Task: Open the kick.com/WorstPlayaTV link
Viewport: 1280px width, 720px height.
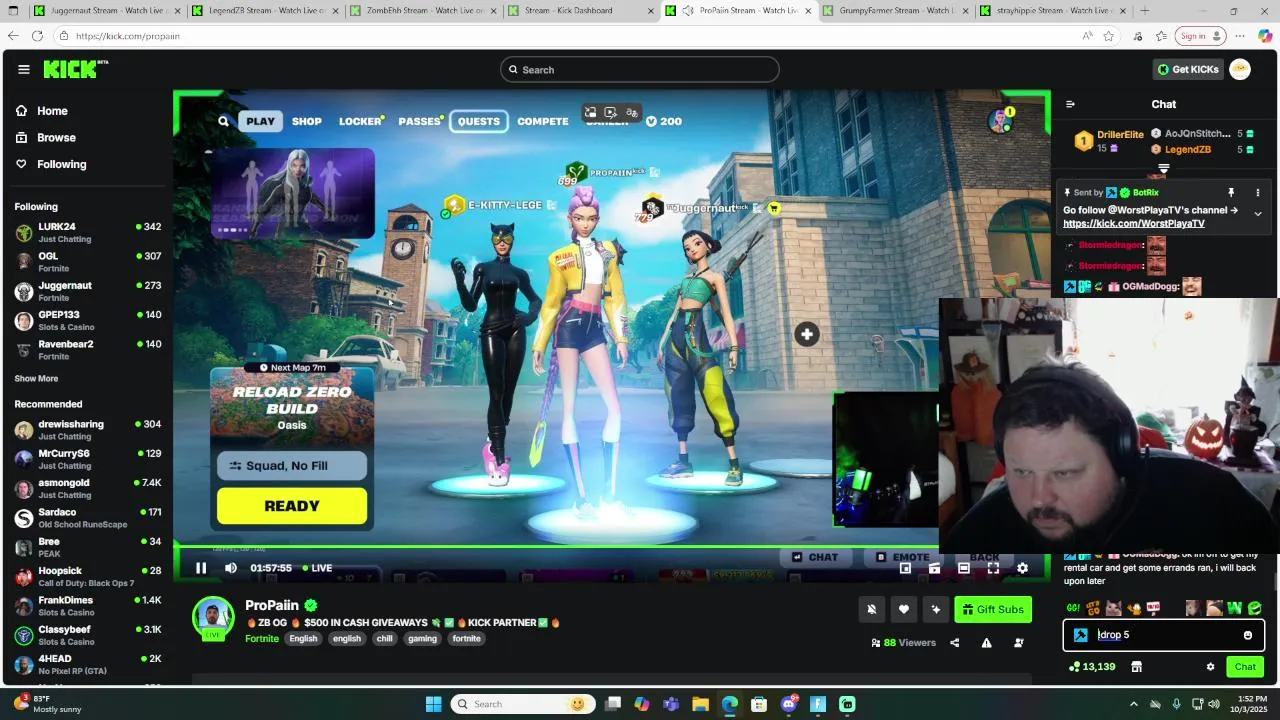Action: coord(1134,224)
